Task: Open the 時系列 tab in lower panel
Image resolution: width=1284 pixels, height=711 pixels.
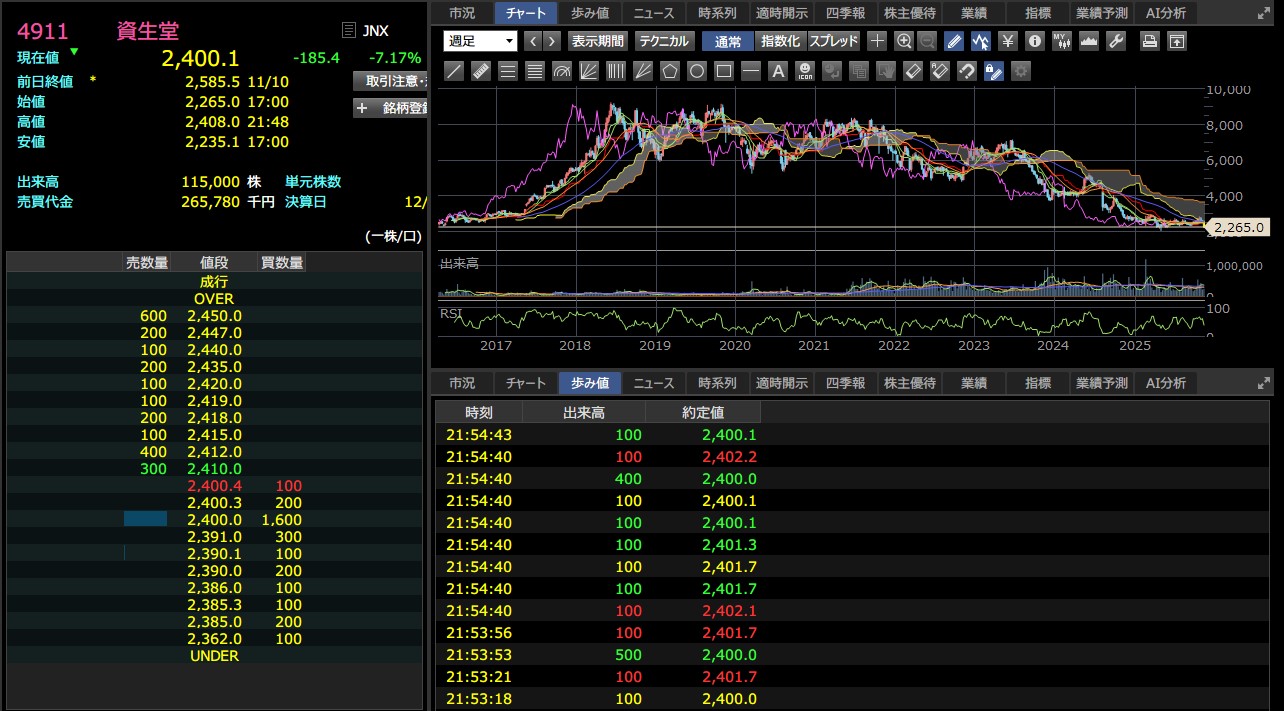Action: (x=718, y=383)
